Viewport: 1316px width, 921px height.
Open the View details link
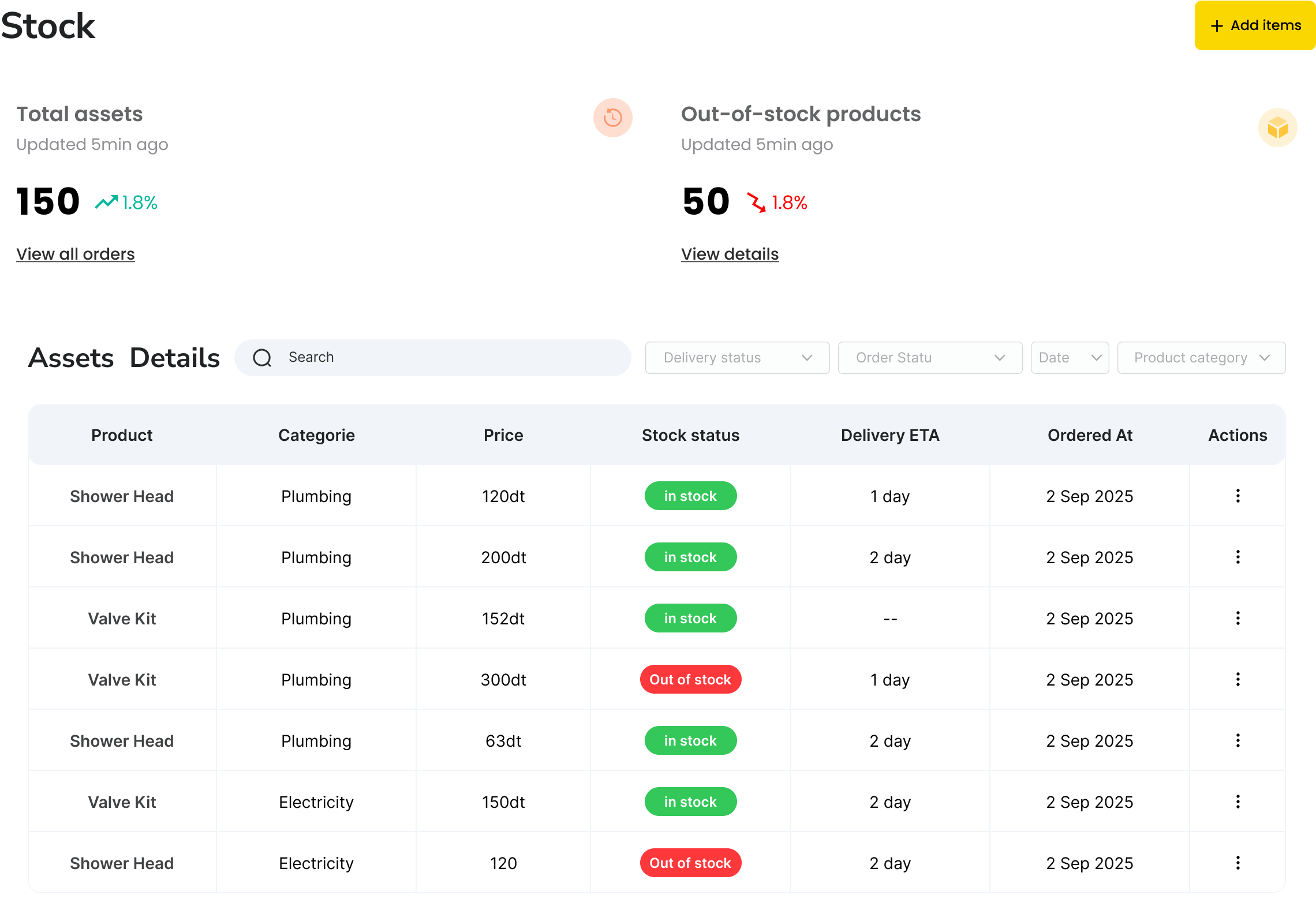(730, 254)
